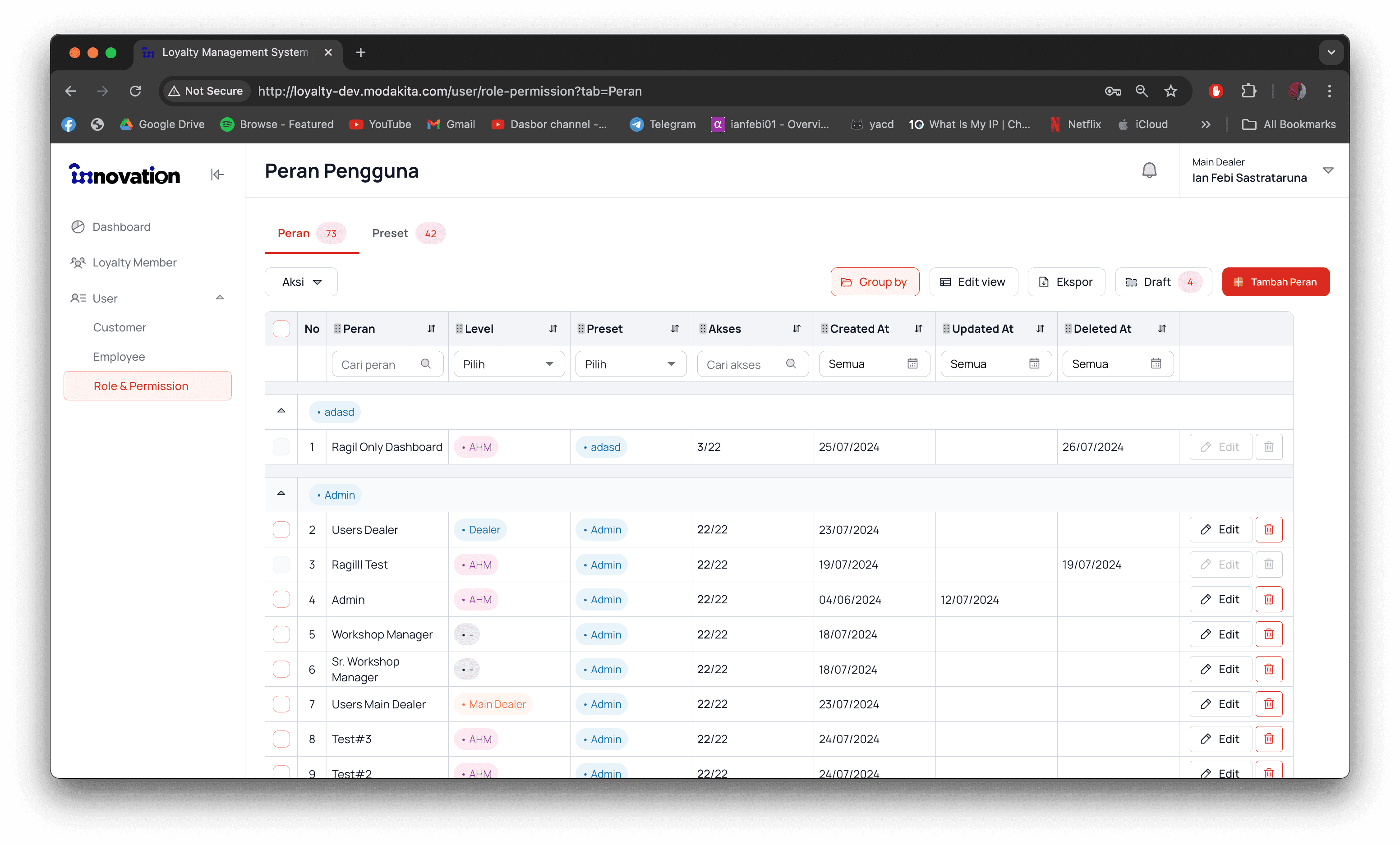Click the Tambah Peran button
Viewport: 1400px width, 845px height.
click(1276, 282)
